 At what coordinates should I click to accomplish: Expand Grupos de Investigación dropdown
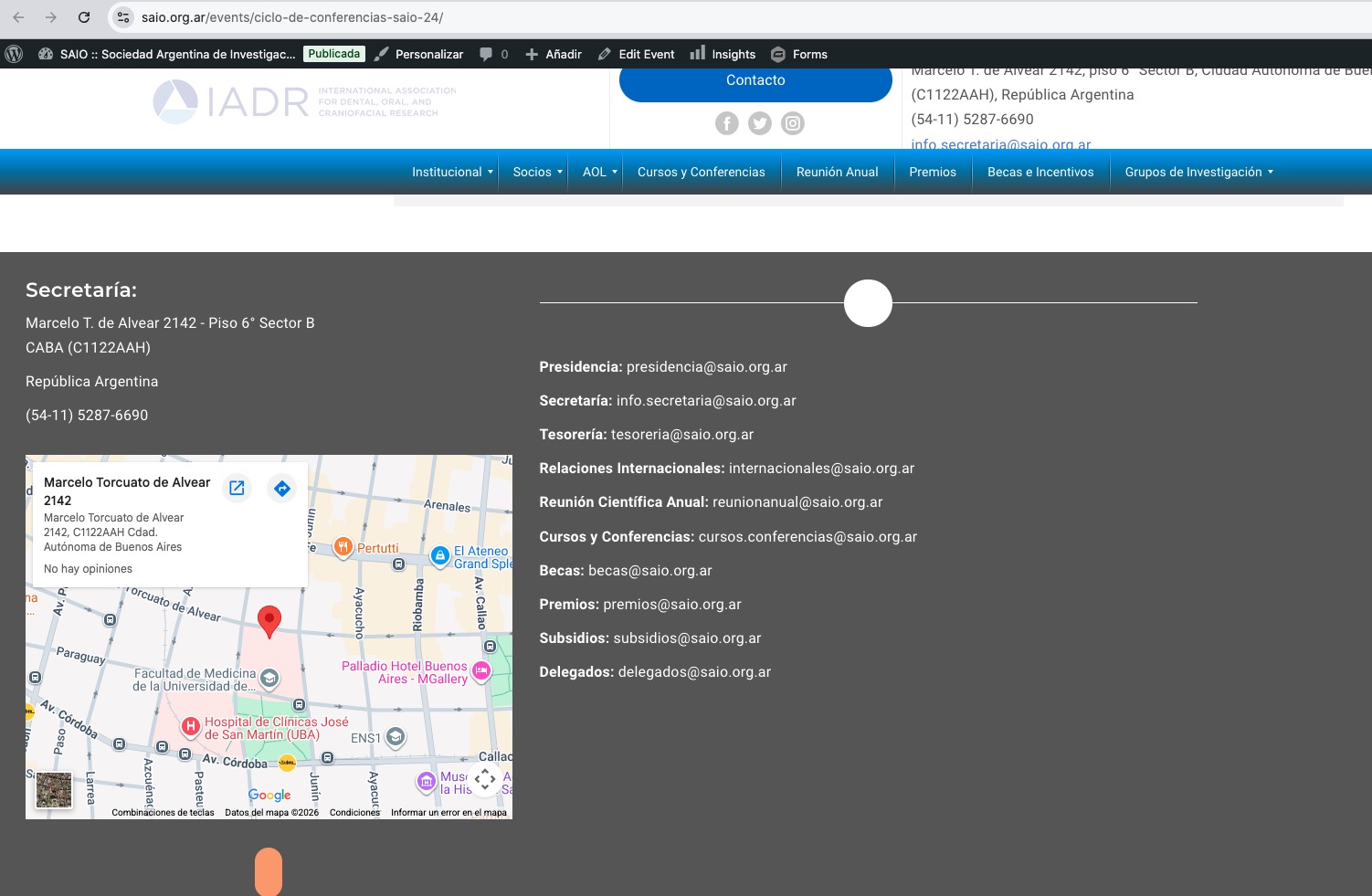click(x=1198, y=172)
